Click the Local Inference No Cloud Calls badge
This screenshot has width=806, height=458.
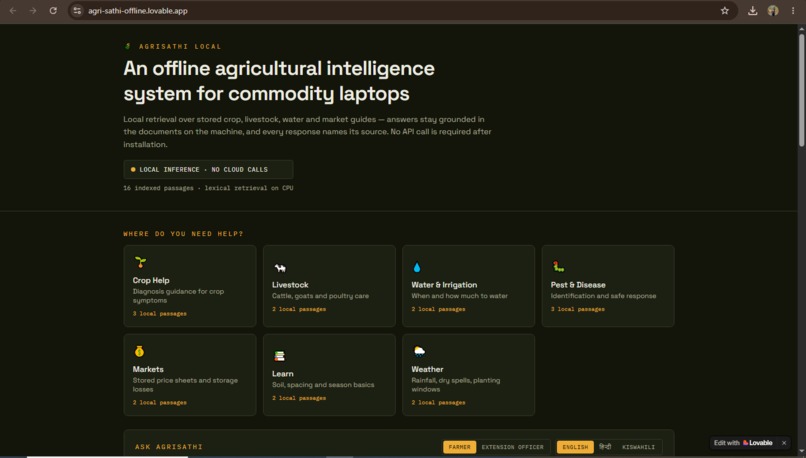point(208,169)
